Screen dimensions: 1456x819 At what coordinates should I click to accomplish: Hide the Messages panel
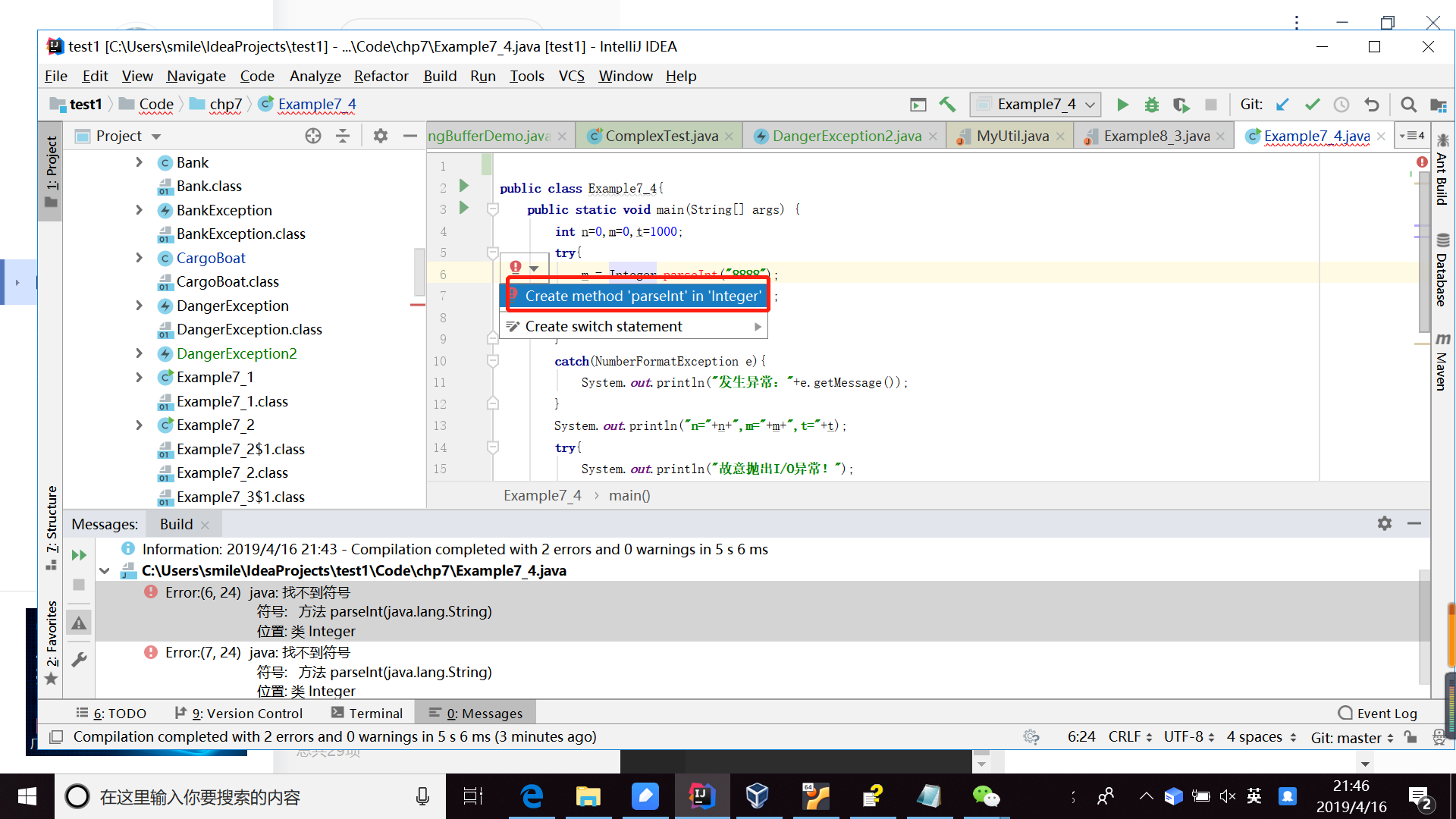[x=1414, y=523]
